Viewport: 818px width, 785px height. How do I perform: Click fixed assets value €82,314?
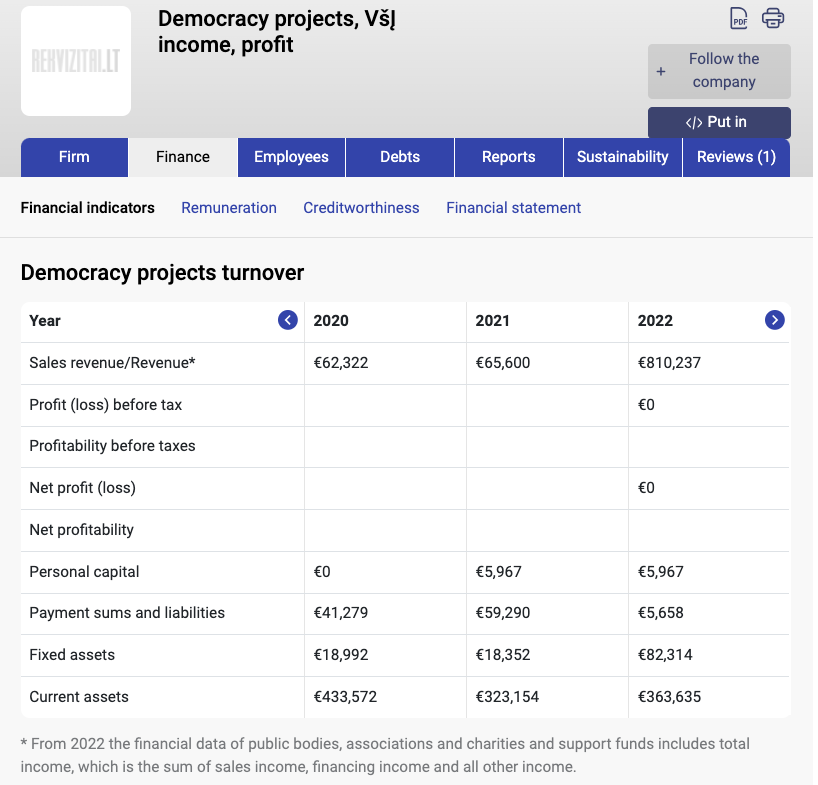coord(665,655)
